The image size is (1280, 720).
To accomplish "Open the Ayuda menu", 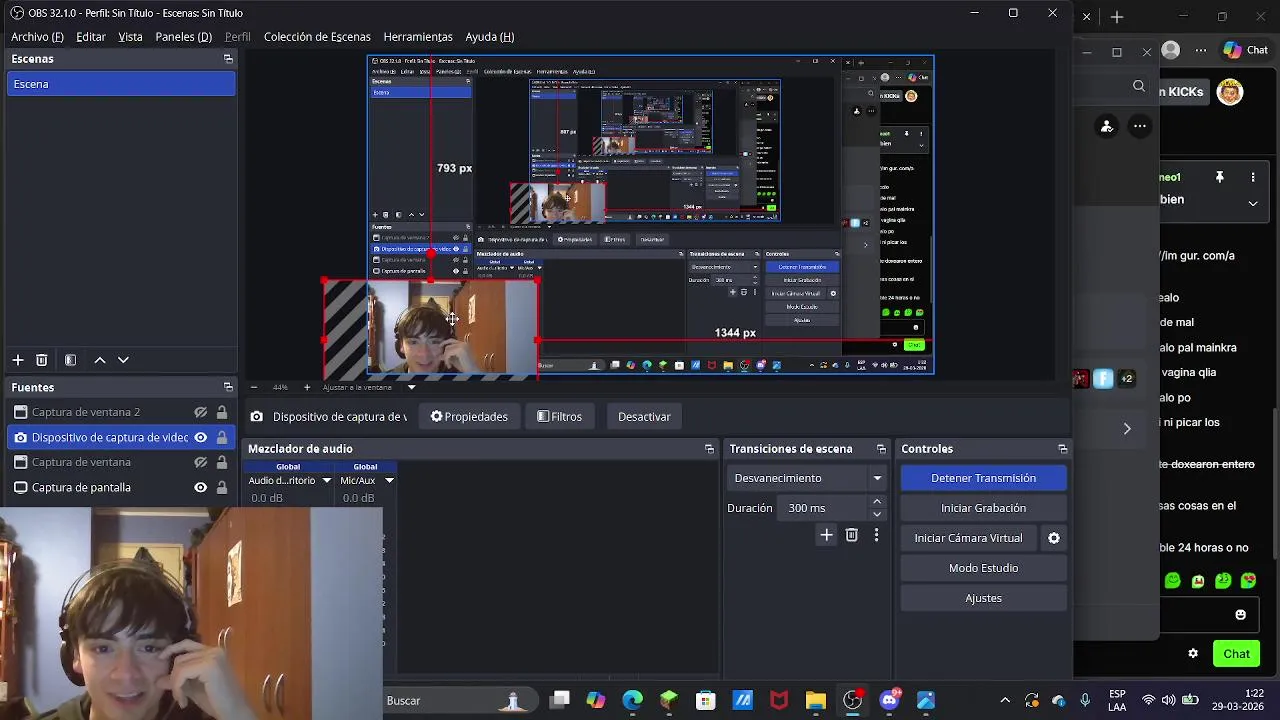I will tap(490, 37).
